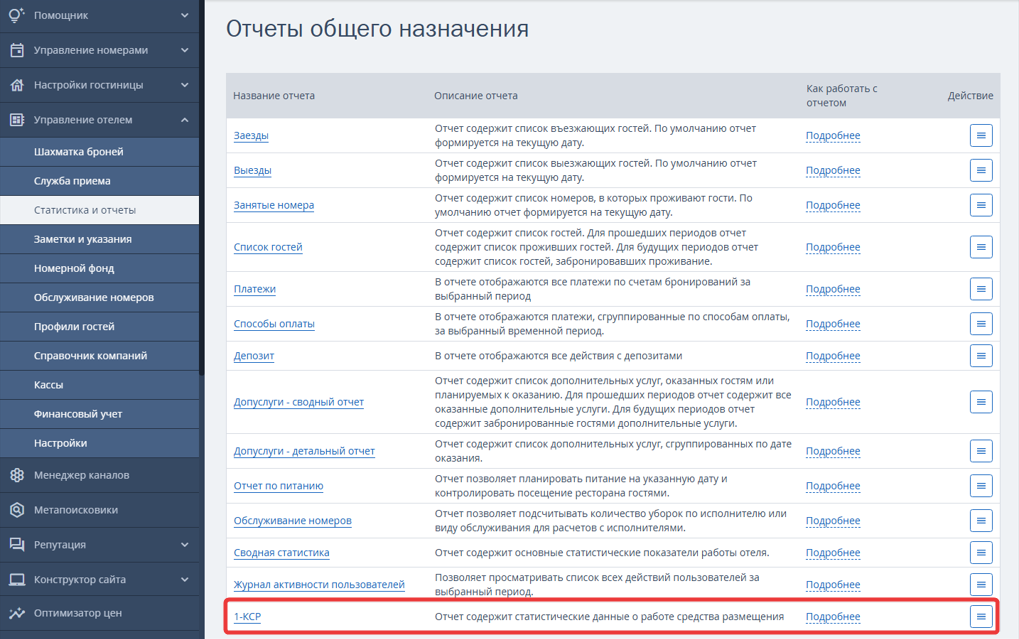Open Обслуживание номеров report link in table
This screenshot has height=639, width=1019.
[x=292, y=521]
